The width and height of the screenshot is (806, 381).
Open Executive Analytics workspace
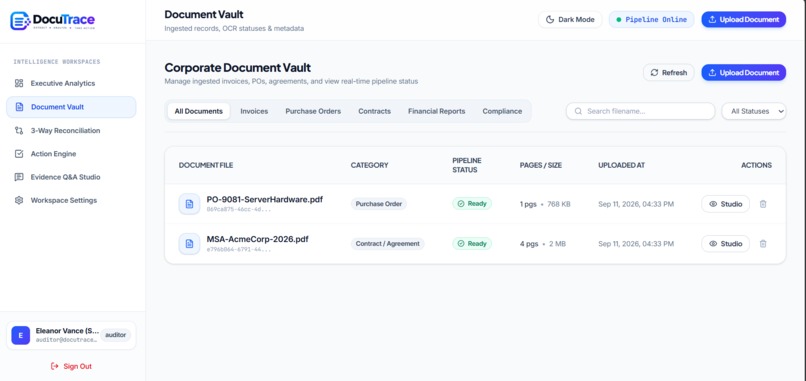pyautogui.click(x=71, y=83)
